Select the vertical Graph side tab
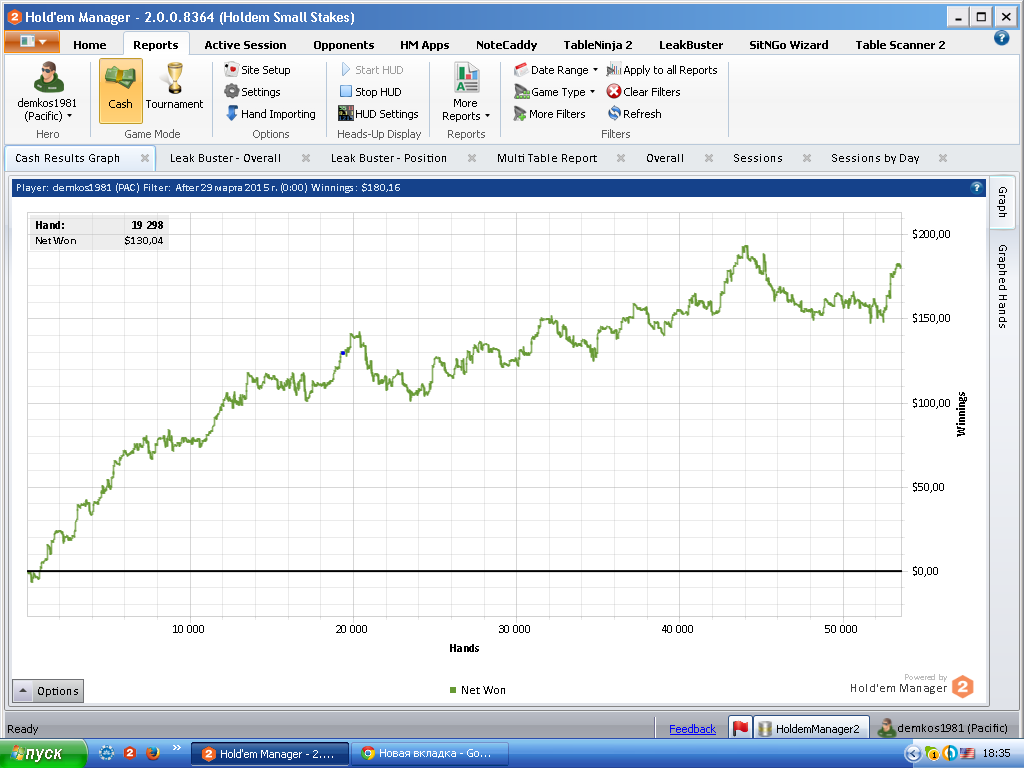Screen dimensions: 1024x768 [x=1002, y=202]
